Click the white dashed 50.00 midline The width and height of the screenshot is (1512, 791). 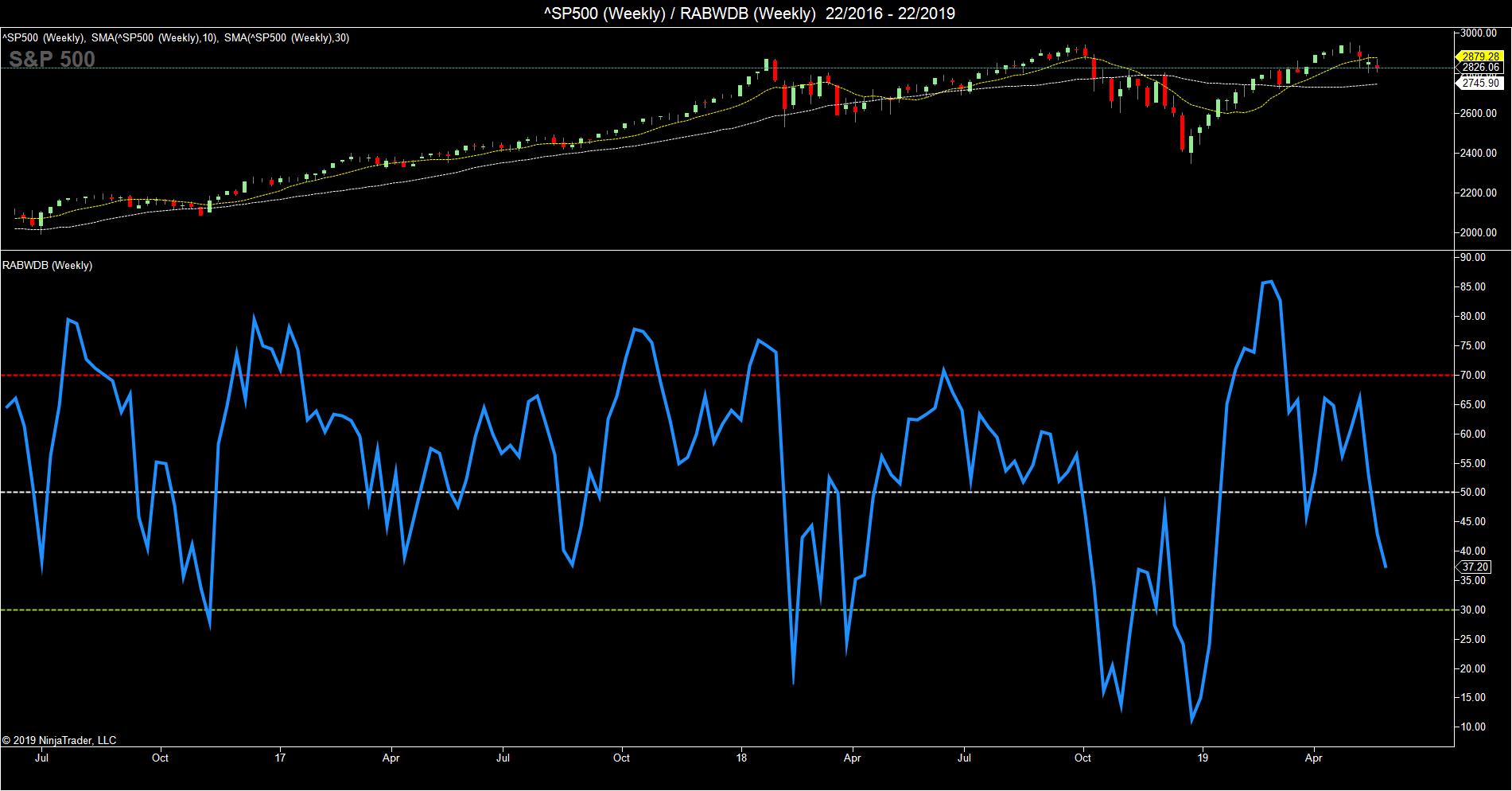[x=716, y=493]
